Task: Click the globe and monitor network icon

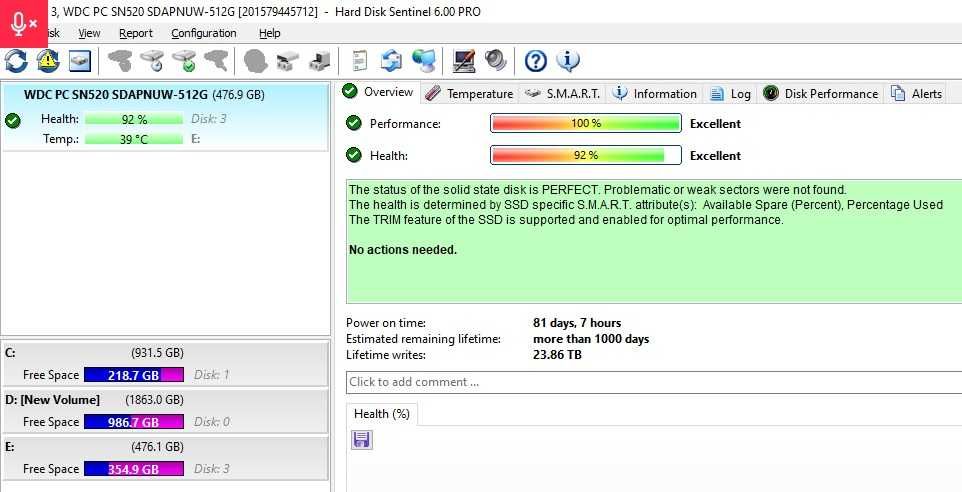Action: [424, 61]
